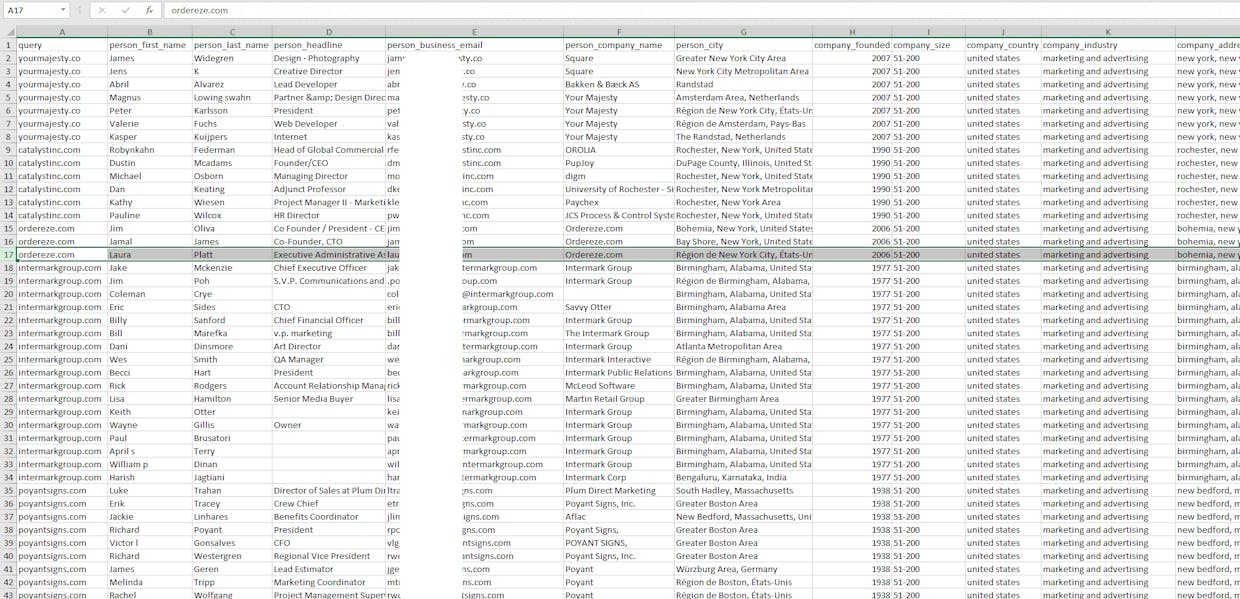The height and width of the screenshot is (599, 1240).
Task: Select column K header
Action: coord(1108,32)
